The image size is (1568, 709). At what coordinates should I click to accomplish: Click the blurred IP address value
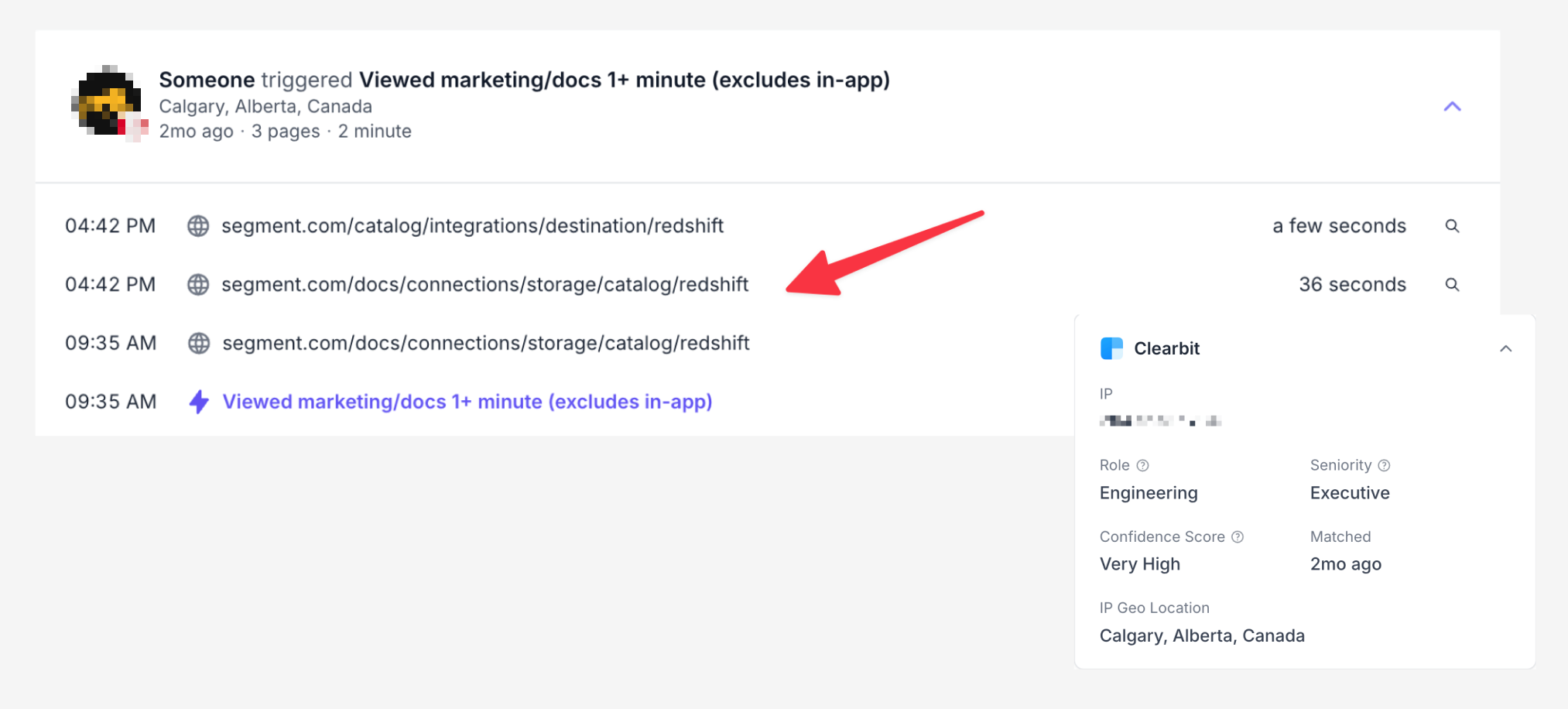tap(1161, 421)
